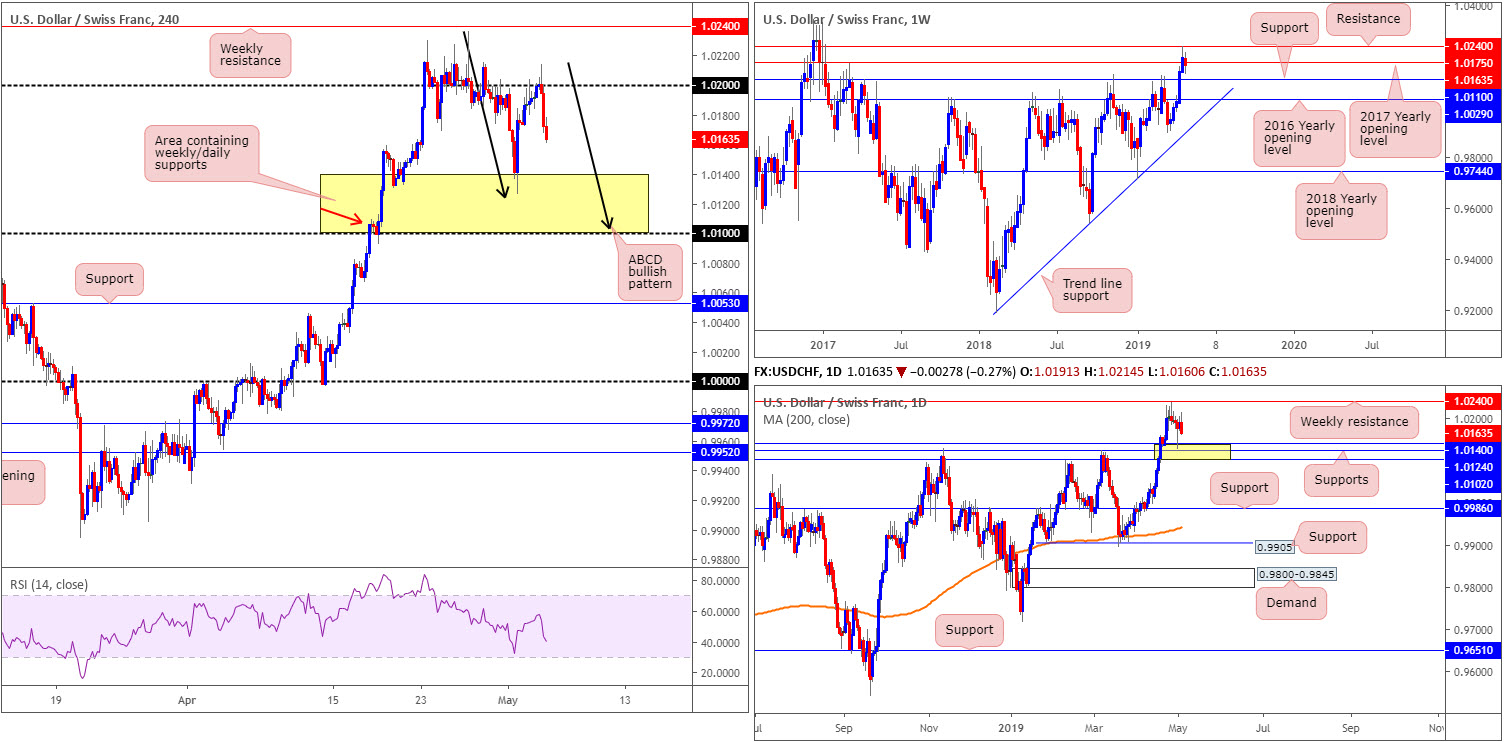Select the 'Support' callout on the weekly chart
The width and height of the screenshot is (1505, 742).
(1284, 28)
